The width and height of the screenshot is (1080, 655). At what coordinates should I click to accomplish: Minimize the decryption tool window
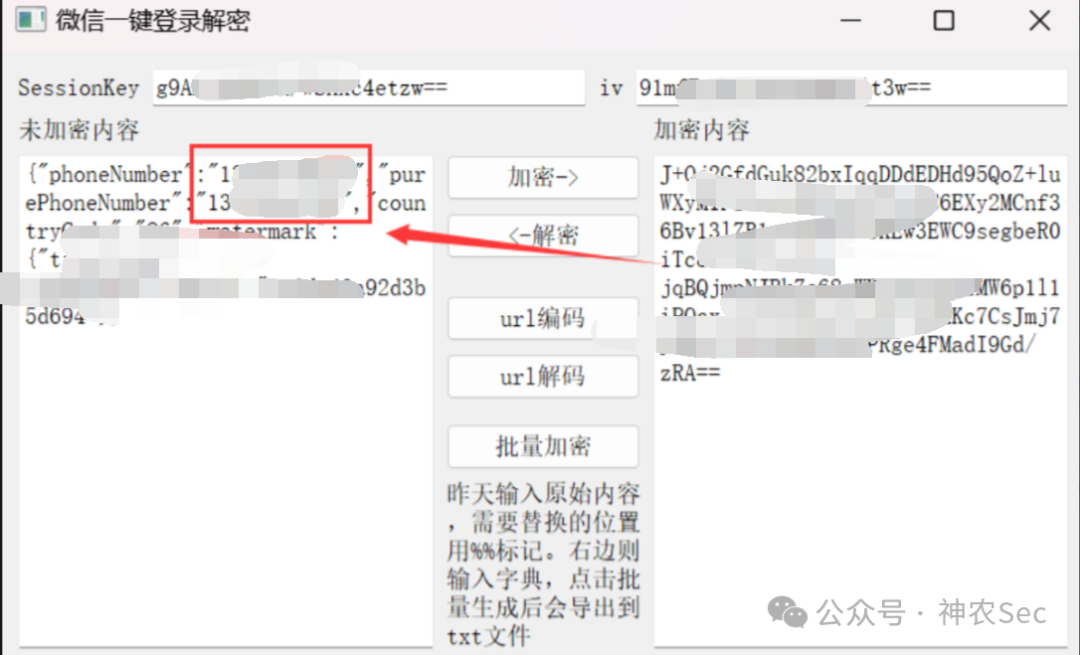[851, 21]
